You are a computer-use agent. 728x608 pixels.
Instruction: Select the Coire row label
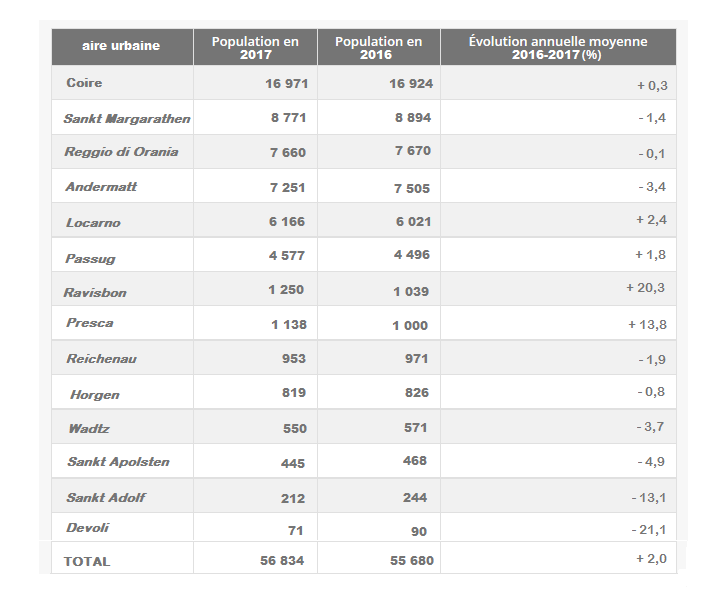click(x=84, y=83)
